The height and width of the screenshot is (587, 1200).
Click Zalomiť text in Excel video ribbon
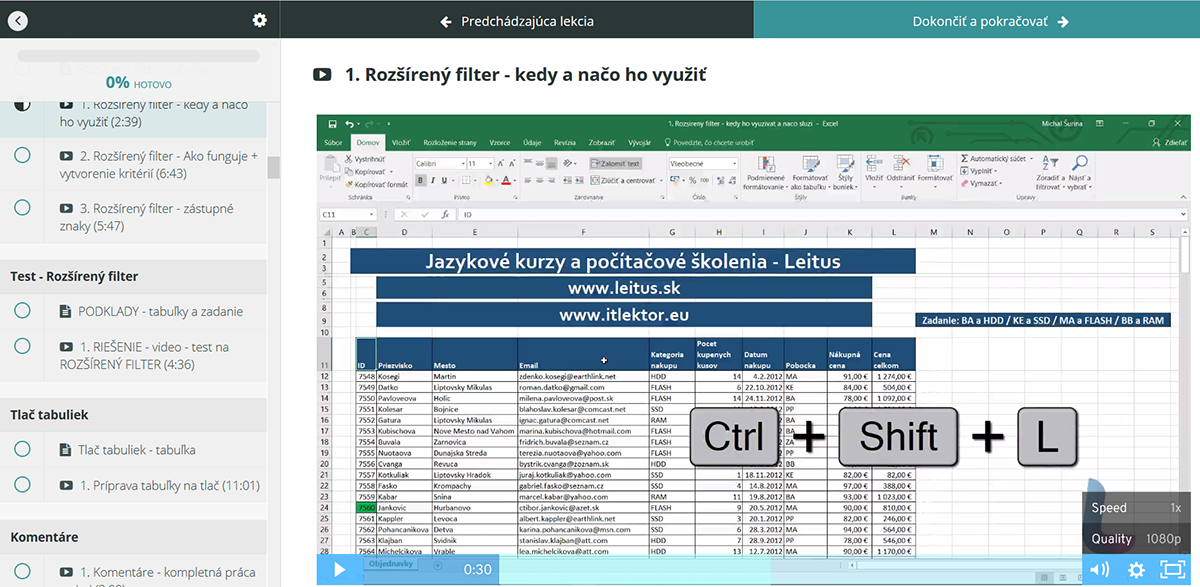(616, 163)
